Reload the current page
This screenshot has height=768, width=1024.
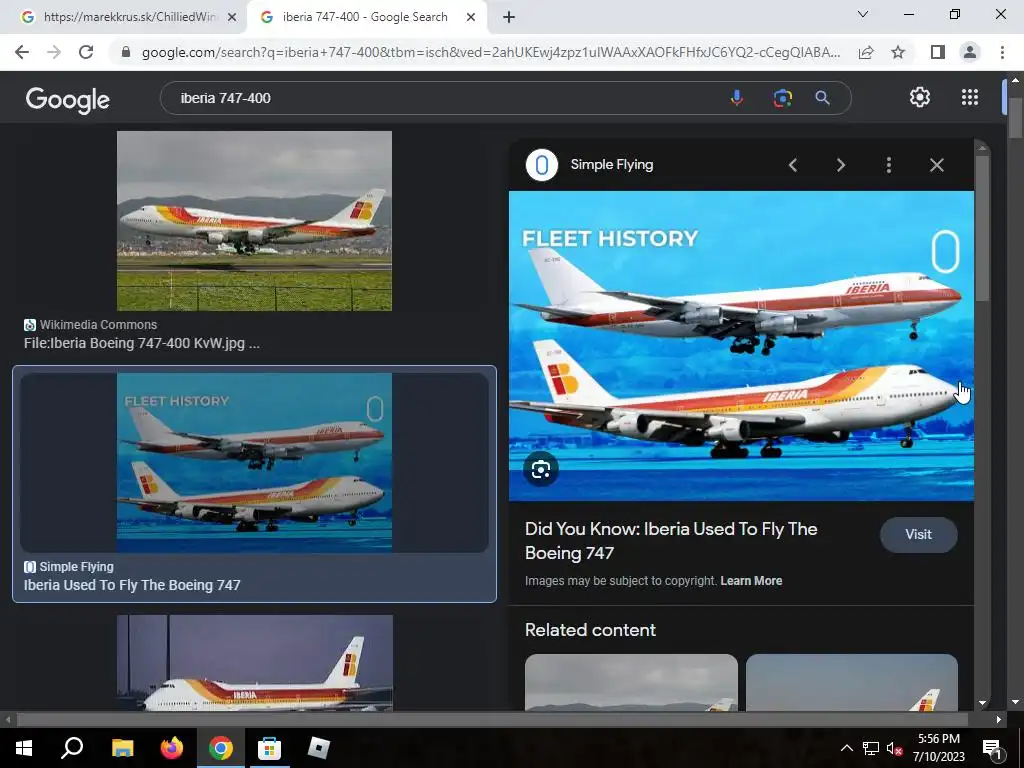[x=86, y=52]
